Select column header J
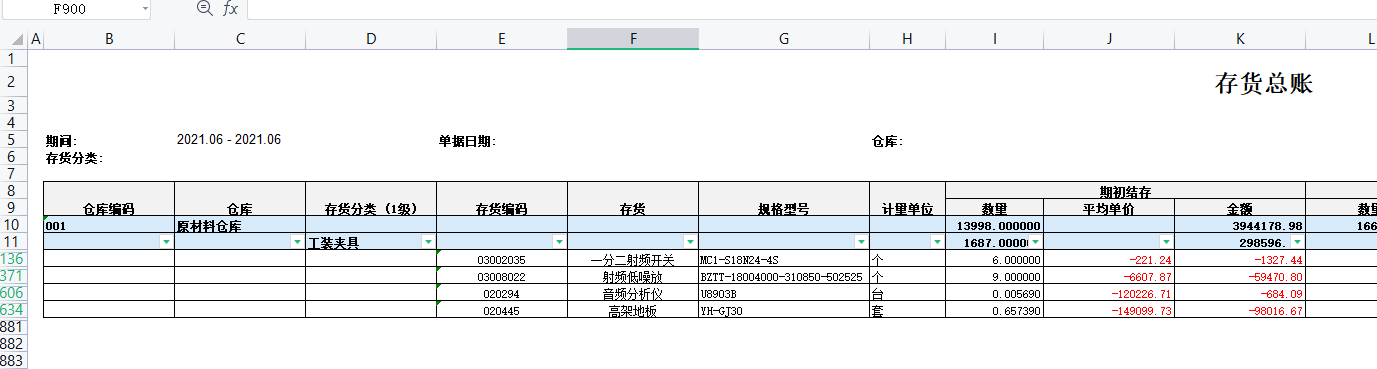The width and height of the screenshot is (1377, 369). click(x=1109, y=39)
